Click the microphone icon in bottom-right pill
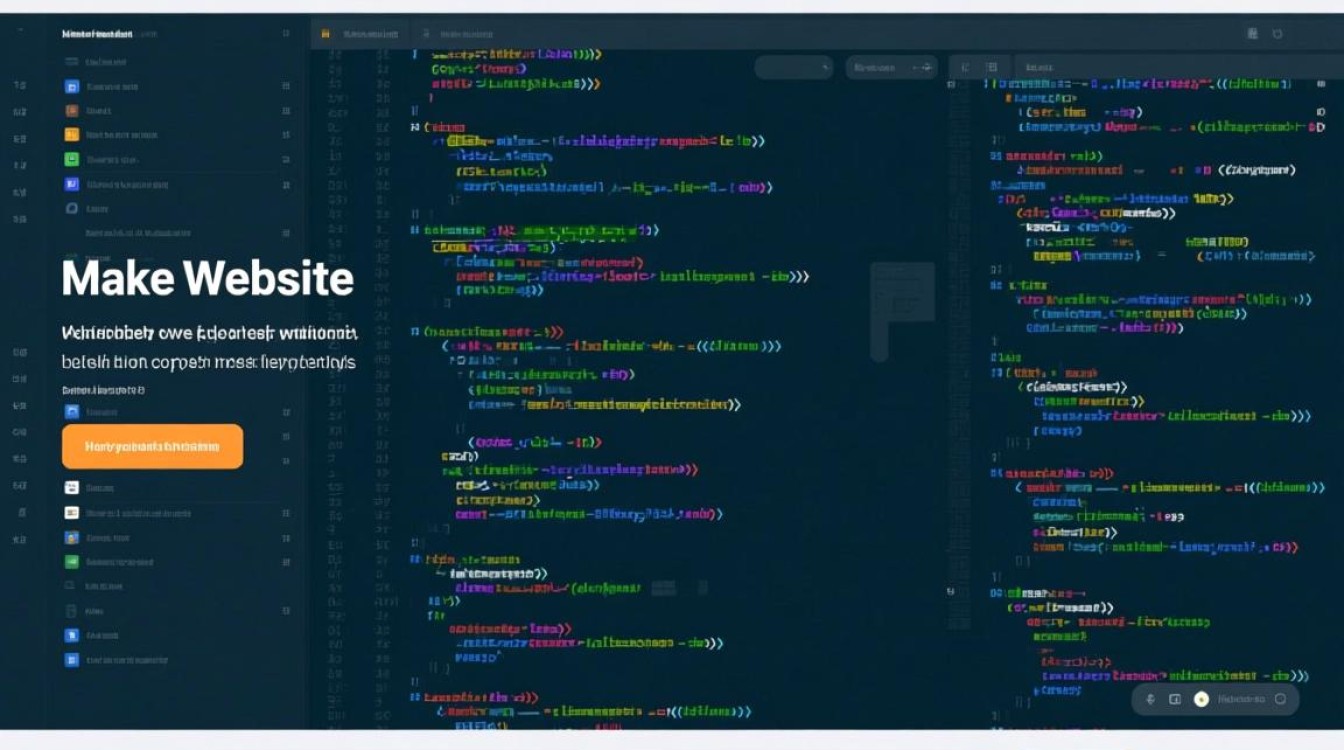The image size is (1344, 750). (x=1151, y=699)
